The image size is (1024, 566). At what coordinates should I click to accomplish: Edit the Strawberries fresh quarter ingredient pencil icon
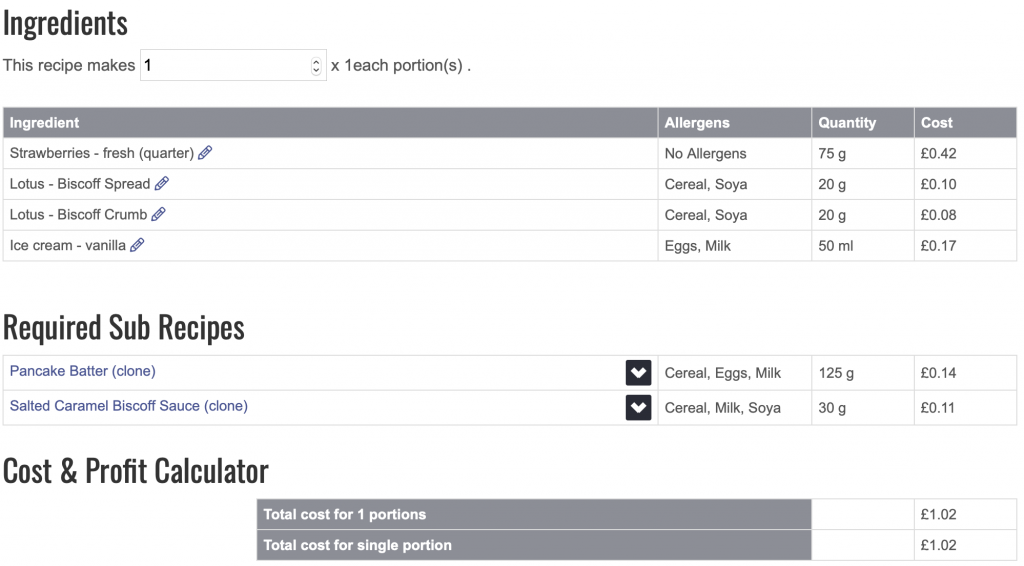click(205, 153)
